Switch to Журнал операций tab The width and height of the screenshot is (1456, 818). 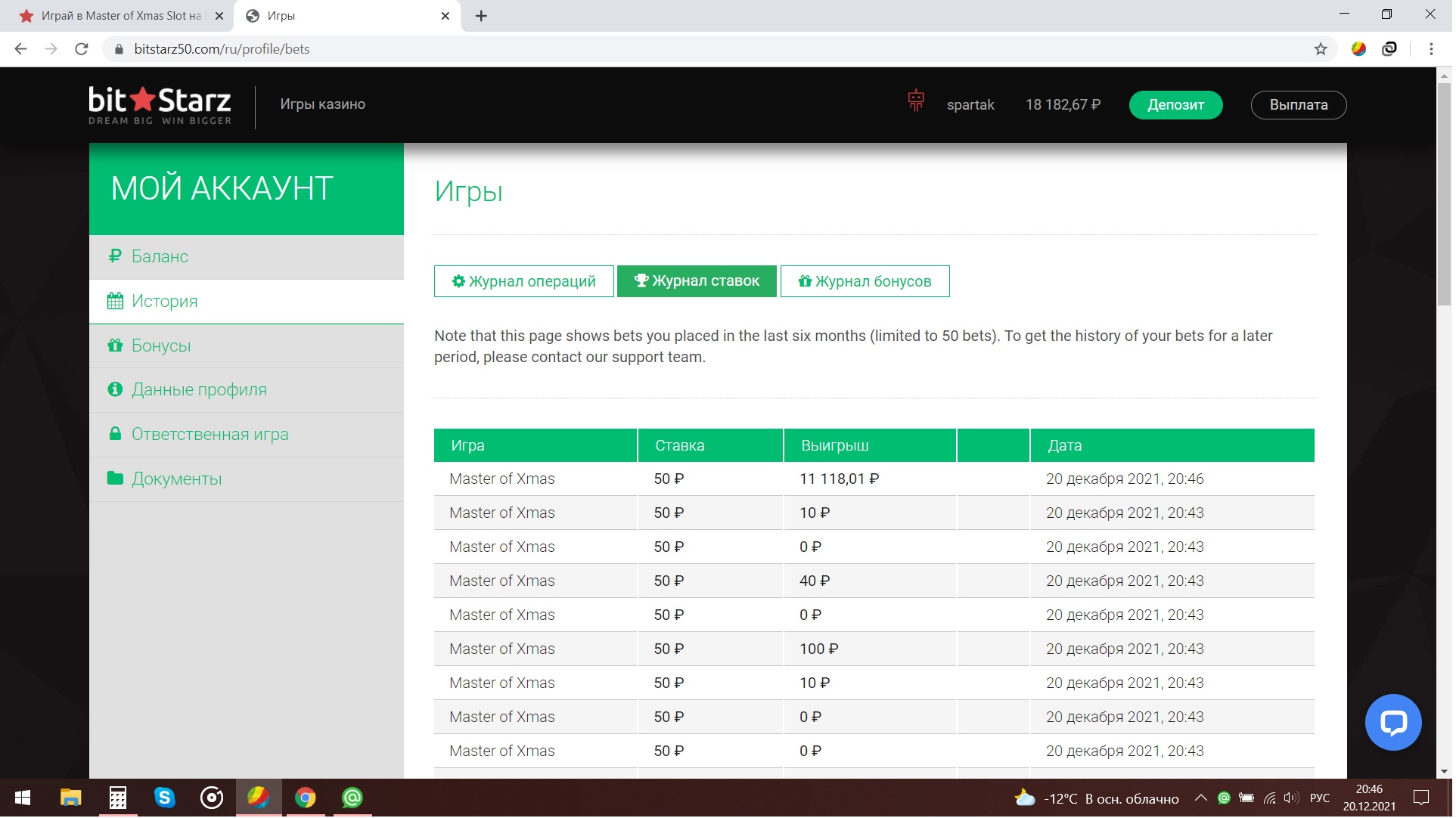point(525,282)
